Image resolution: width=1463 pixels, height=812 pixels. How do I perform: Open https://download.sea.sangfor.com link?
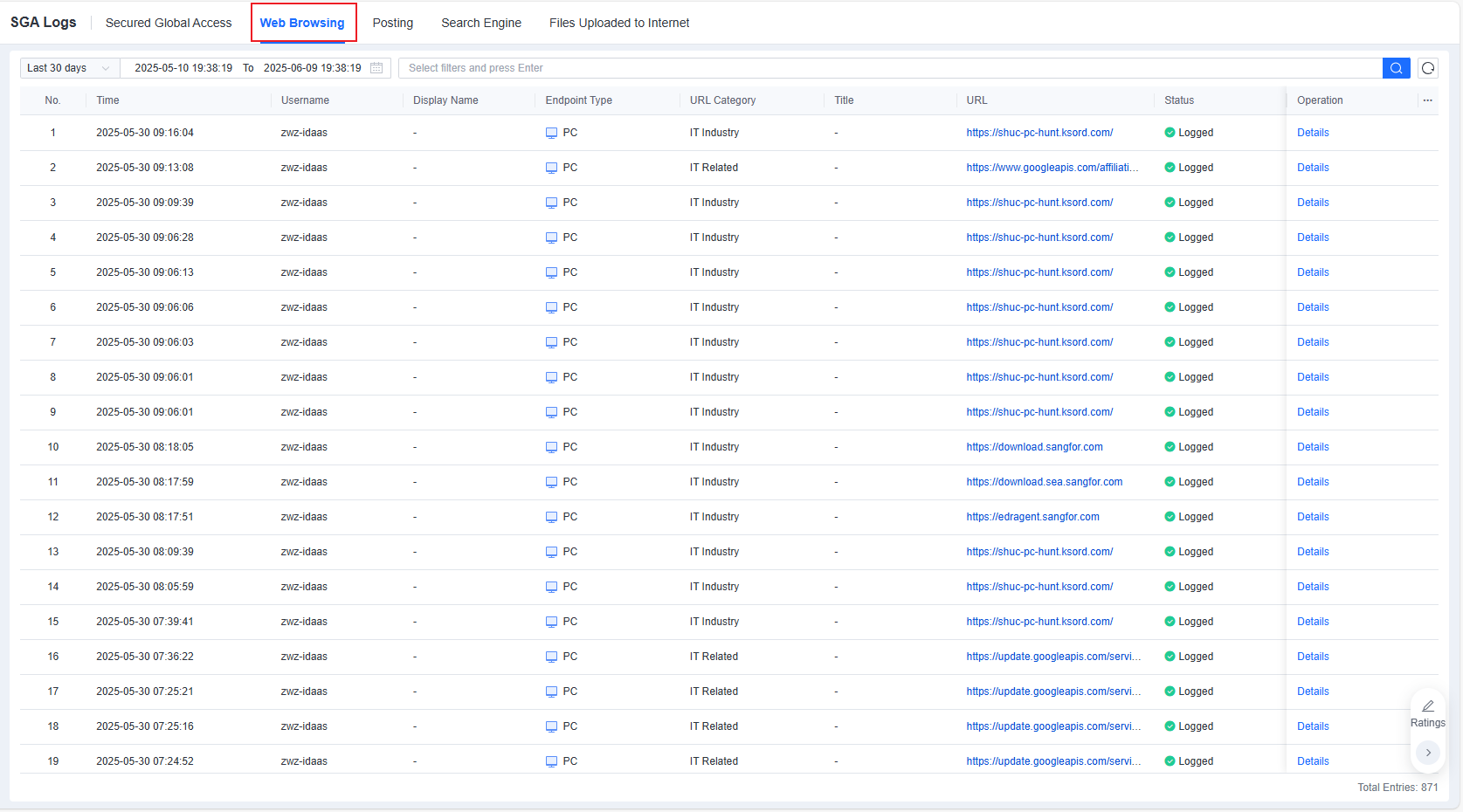tap(1045, 482)
